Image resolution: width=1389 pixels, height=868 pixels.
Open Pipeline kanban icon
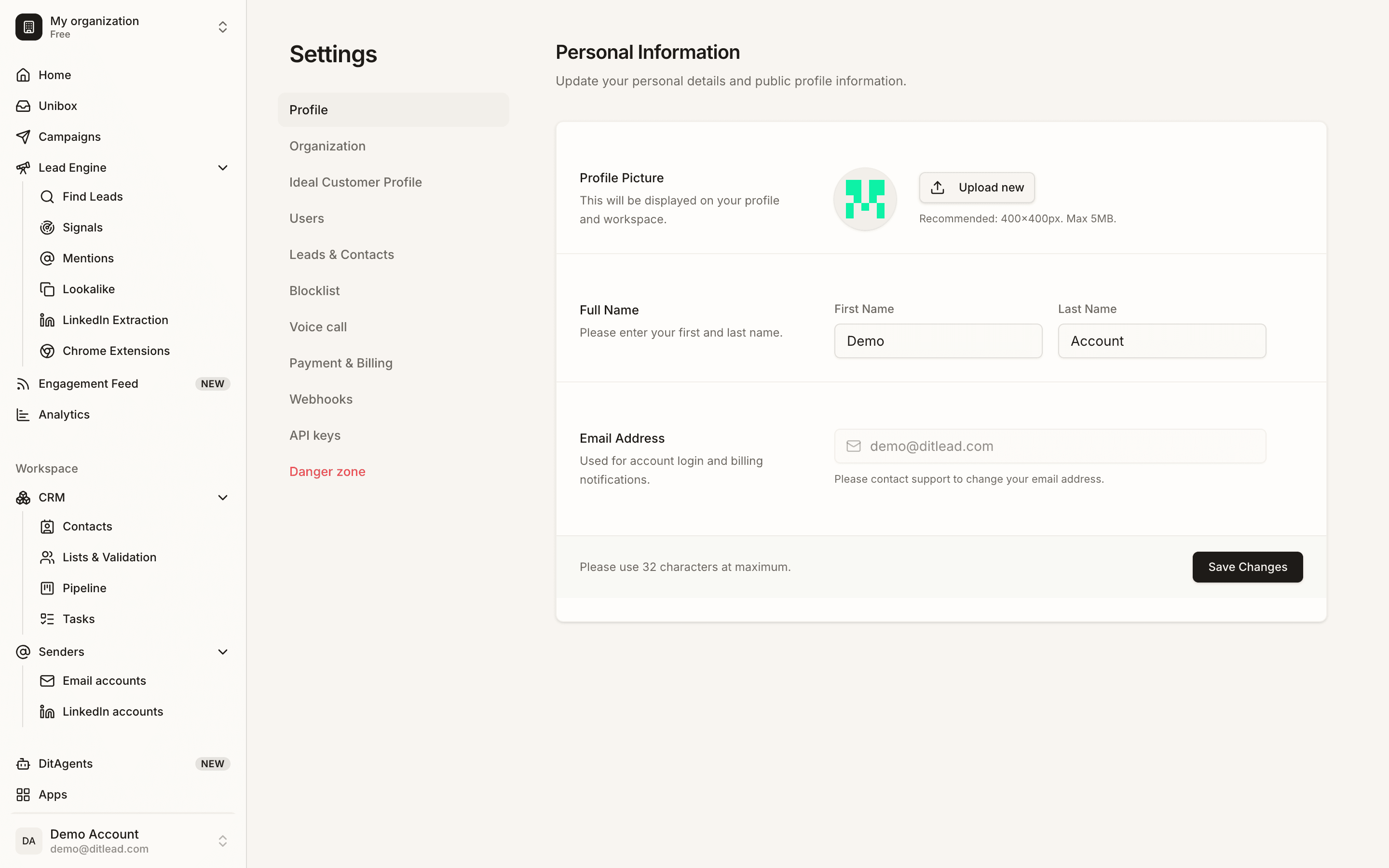(x=47, y=588)
